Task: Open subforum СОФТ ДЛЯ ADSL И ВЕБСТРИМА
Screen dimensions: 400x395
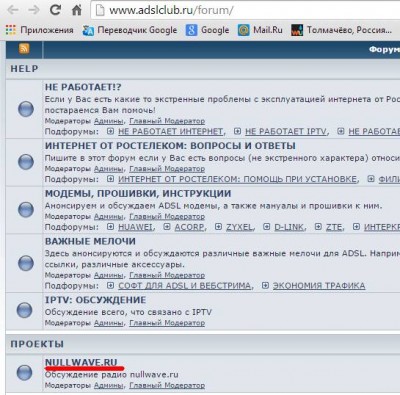Action: tap(185, 286)
